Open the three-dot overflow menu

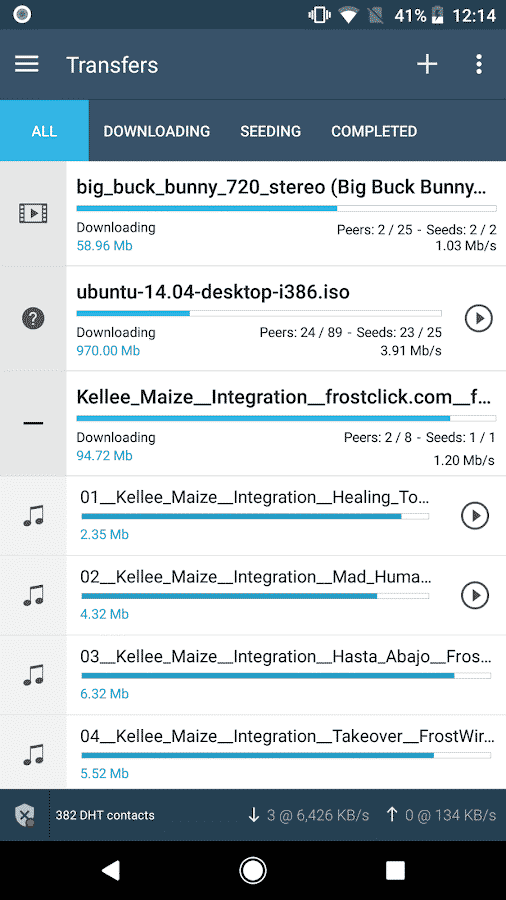(x=479, y=64)
